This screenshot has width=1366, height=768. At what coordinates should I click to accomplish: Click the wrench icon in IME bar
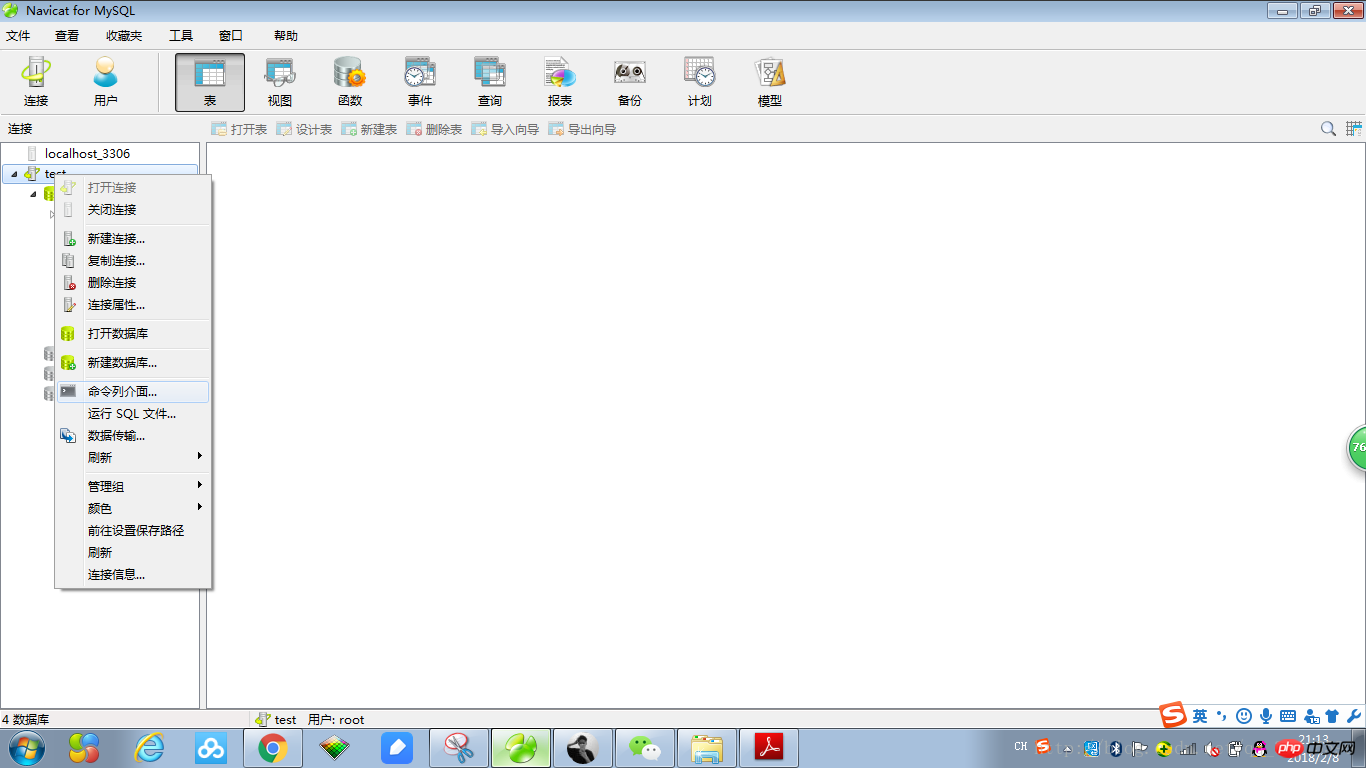[1353, 716]
